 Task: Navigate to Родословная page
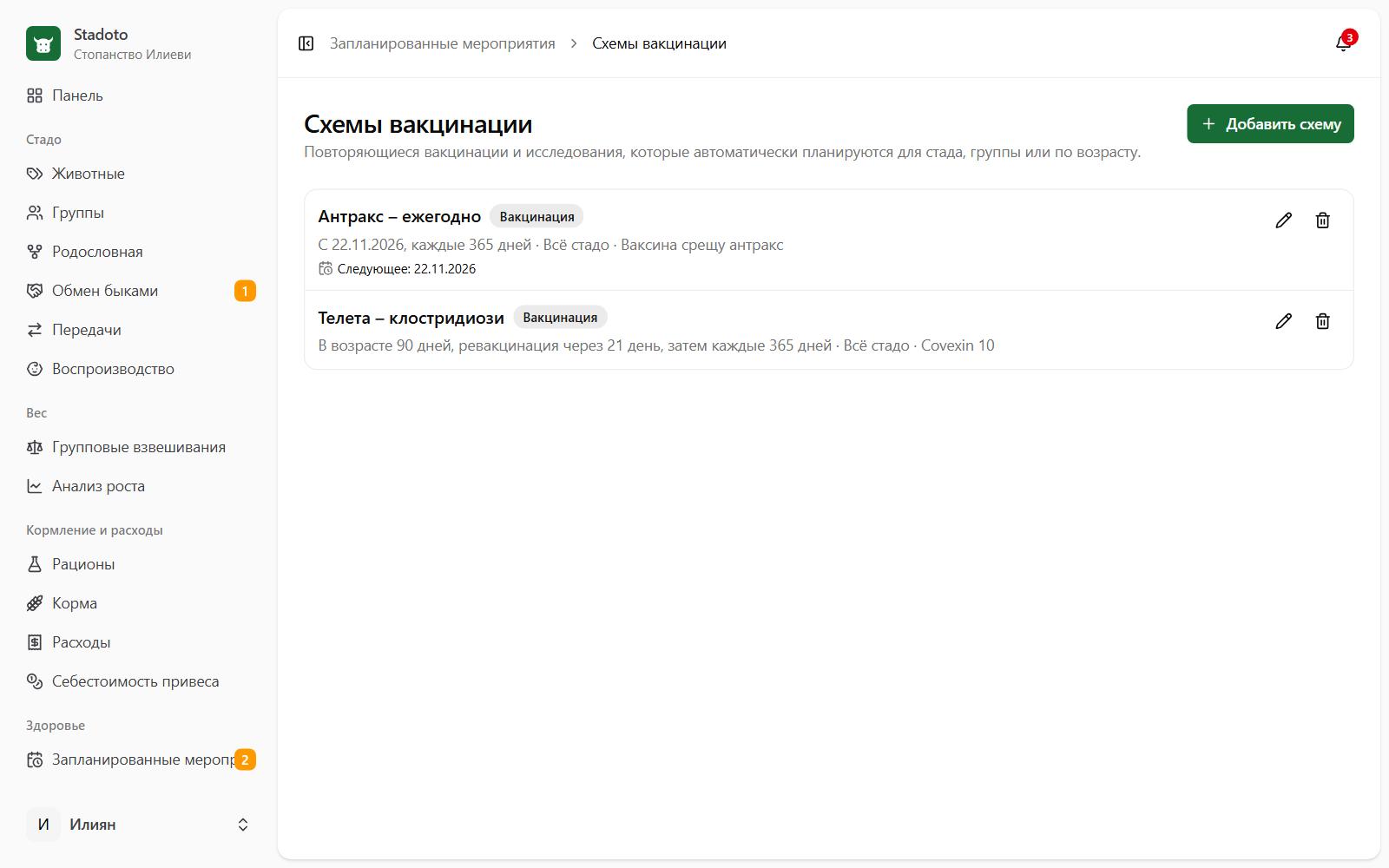coord(141,252)
